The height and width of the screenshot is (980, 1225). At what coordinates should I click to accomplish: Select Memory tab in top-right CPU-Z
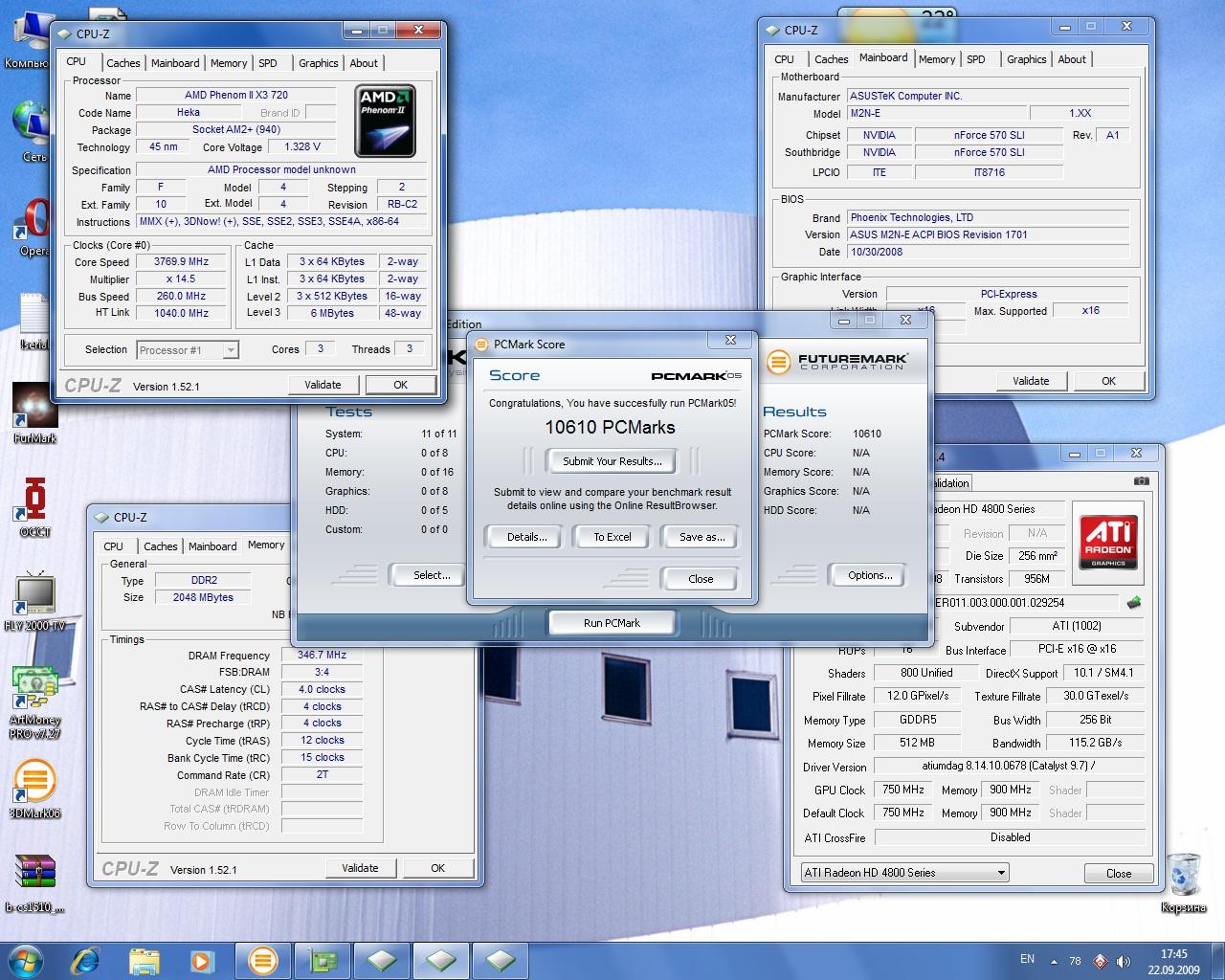[936, 59]
